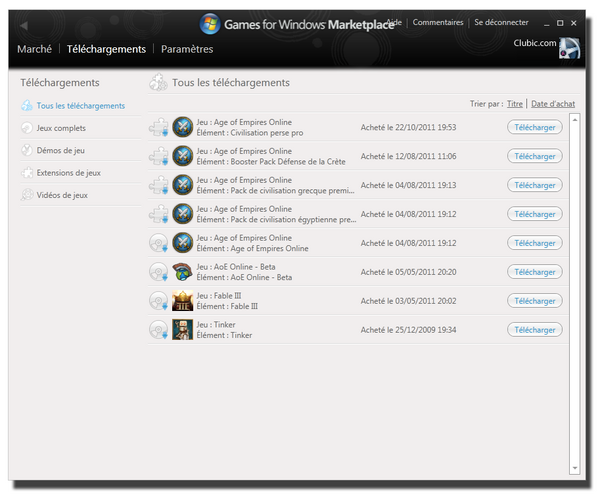
Task: Click disc icon beside Élément Age of Empires Online
Action: [x=159, y=243]
